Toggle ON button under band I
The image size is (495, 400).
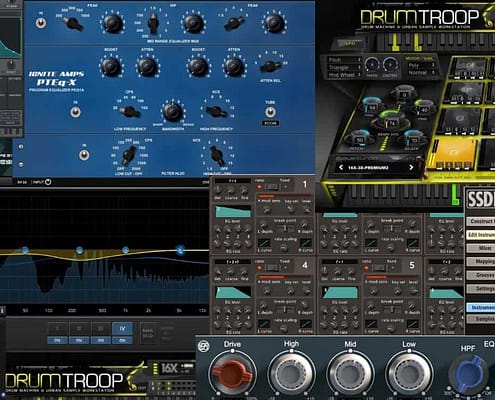tap(57, 340)
